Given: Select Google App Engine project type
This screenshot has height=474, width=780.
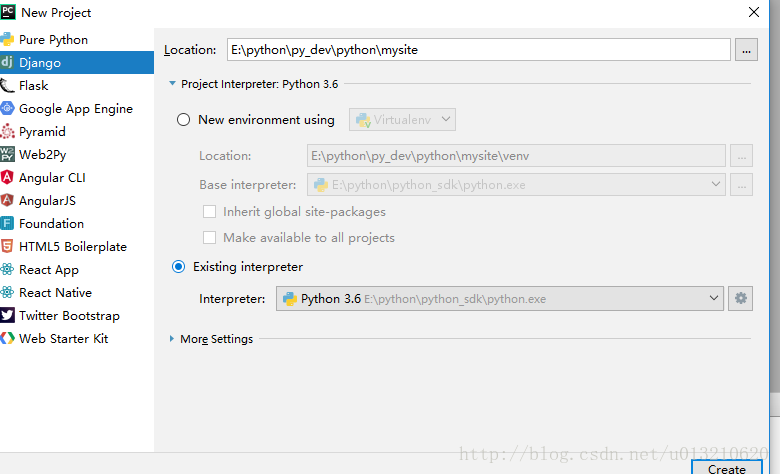Looking at the screenshot, I should (x=76, y=109).
